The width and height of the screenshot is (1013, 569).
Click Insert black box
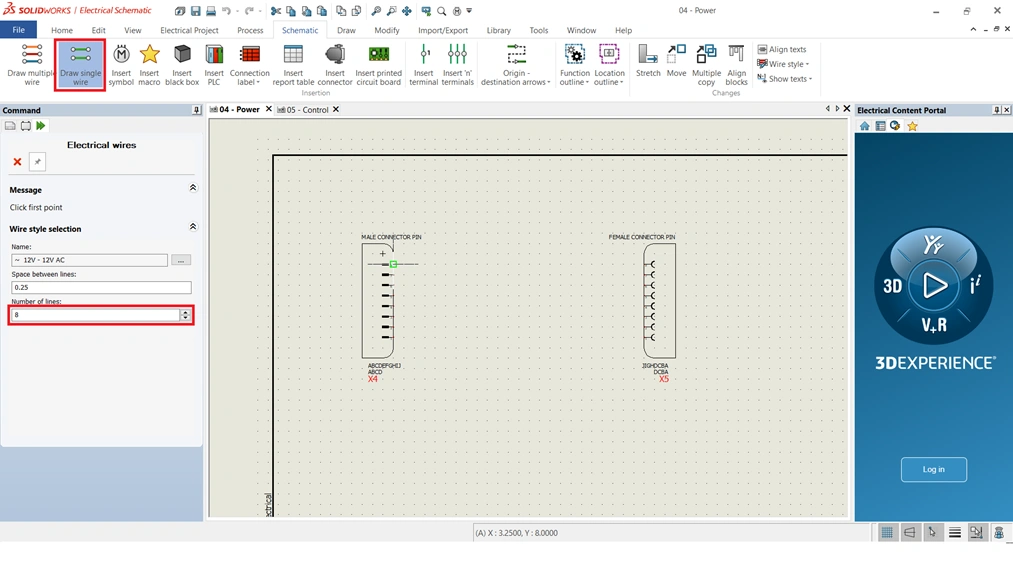click(x=182, y=65)
